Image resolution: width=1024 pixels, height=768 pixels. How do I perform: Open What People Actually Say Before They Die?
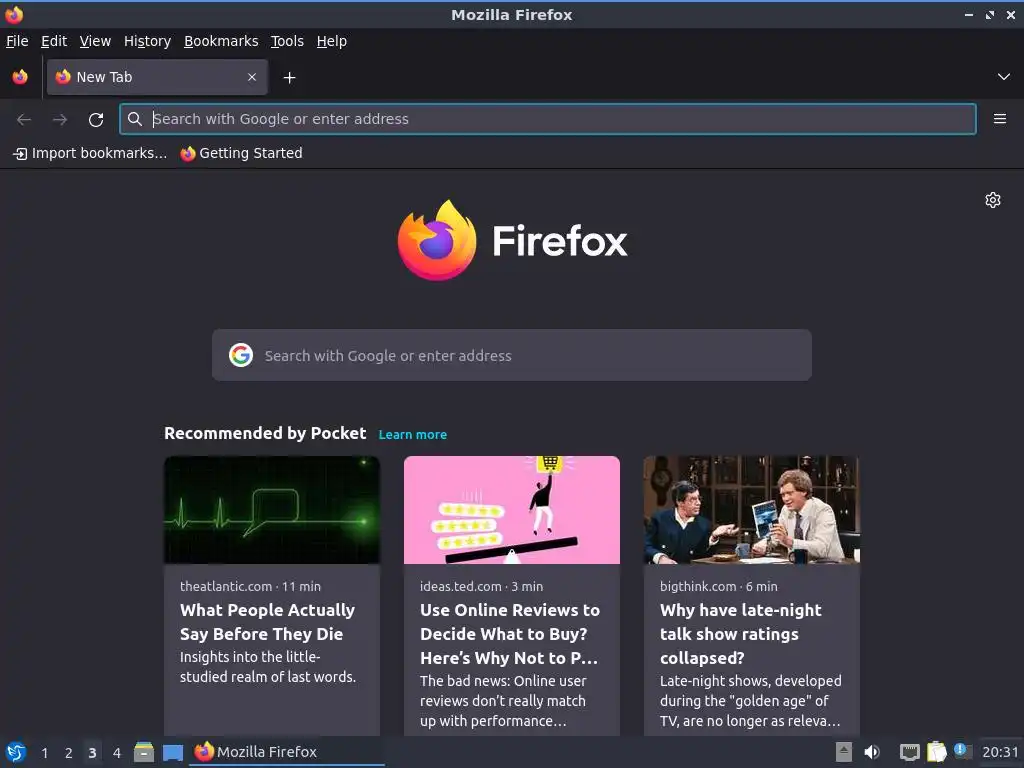pos(268,622)
